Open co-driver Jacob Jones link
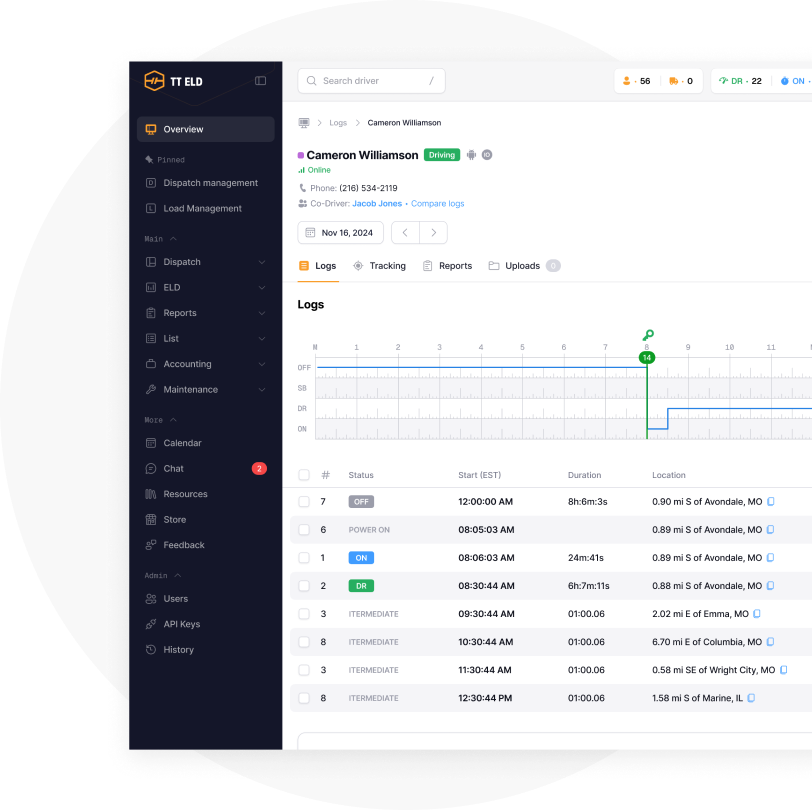The height and width of the screenshot is (810, 812). tap(377, 204)
